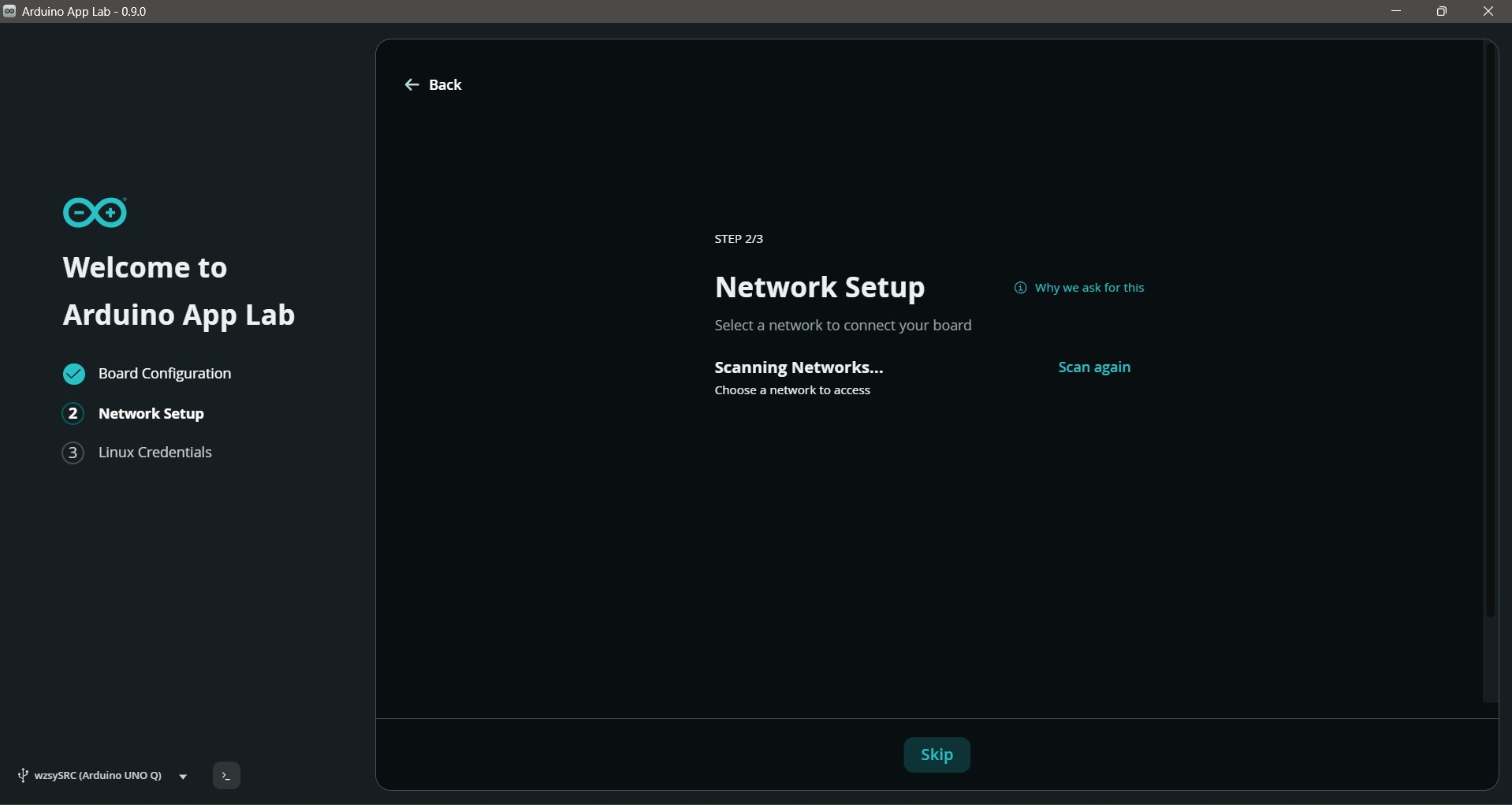Click the 'Welcome to Arduino App Lab' heading

(x=179, y=291)
